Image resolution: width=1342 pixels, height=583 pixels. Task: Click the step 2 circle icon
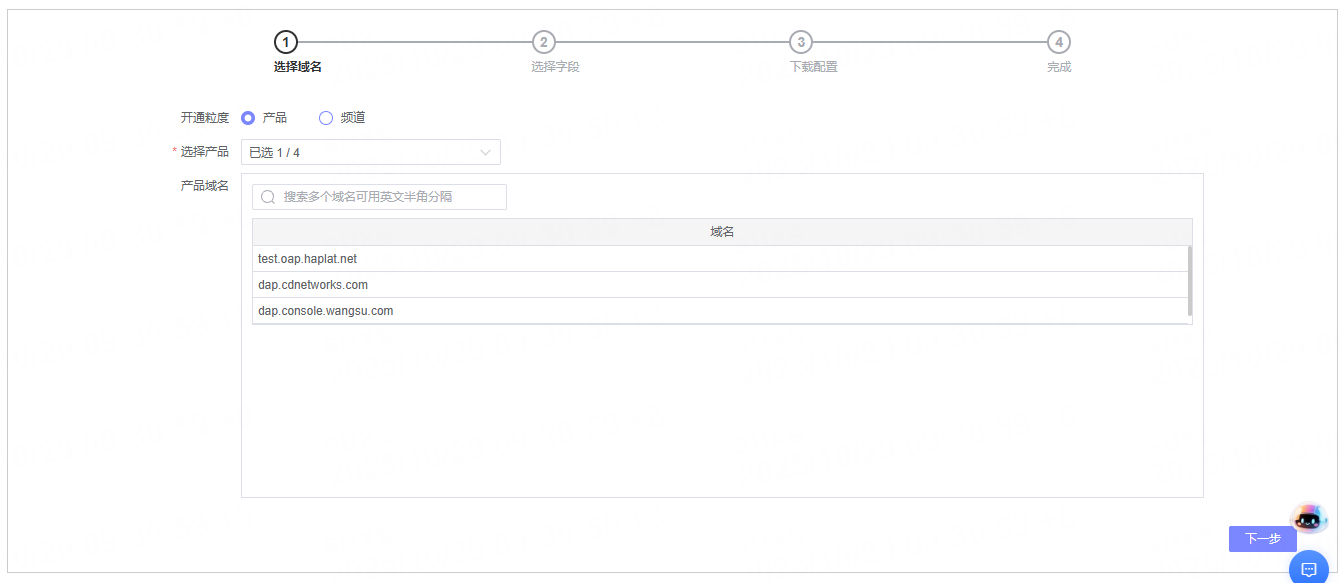pos(543,42)
